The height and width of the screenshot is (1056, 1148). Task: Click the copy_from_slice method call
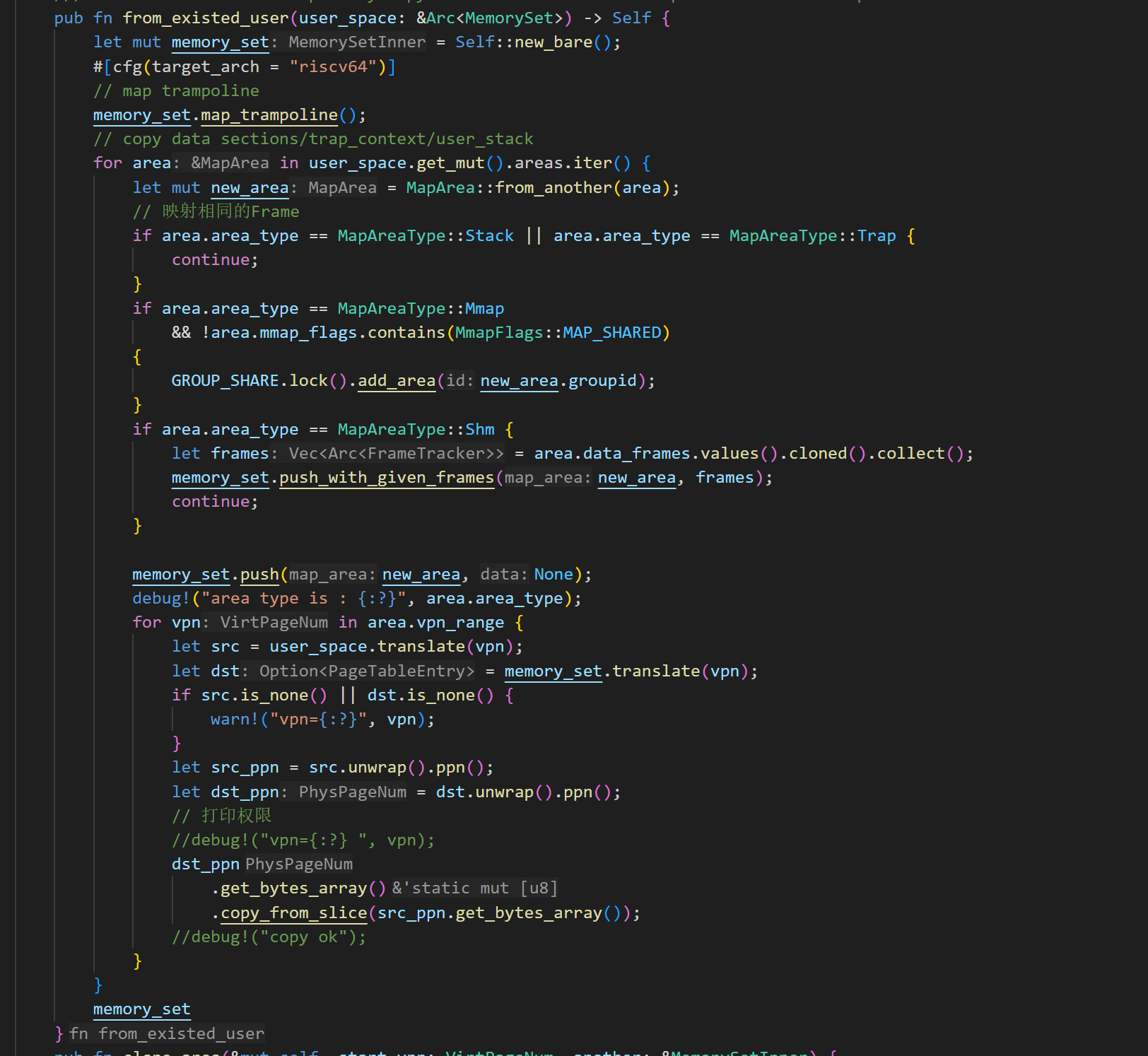pyautogui.click(x=293, y=913)
